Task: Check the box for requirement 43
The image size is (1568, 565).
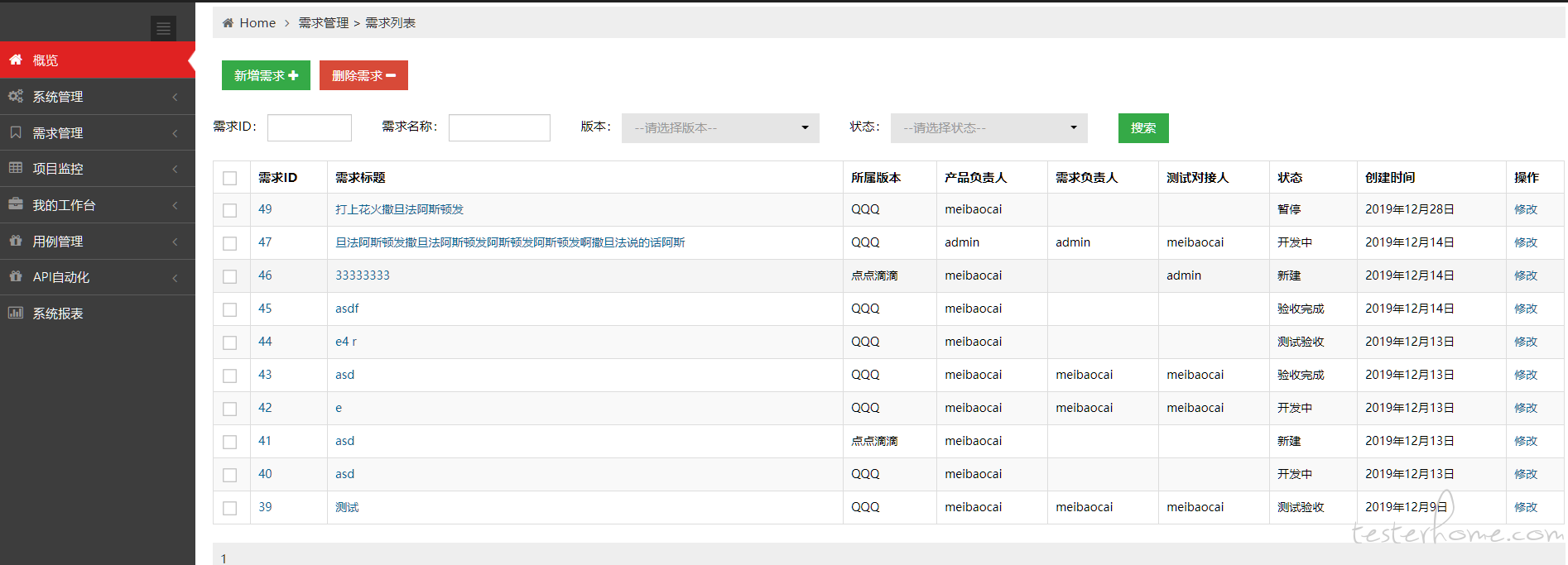Action: click(230, 376)
